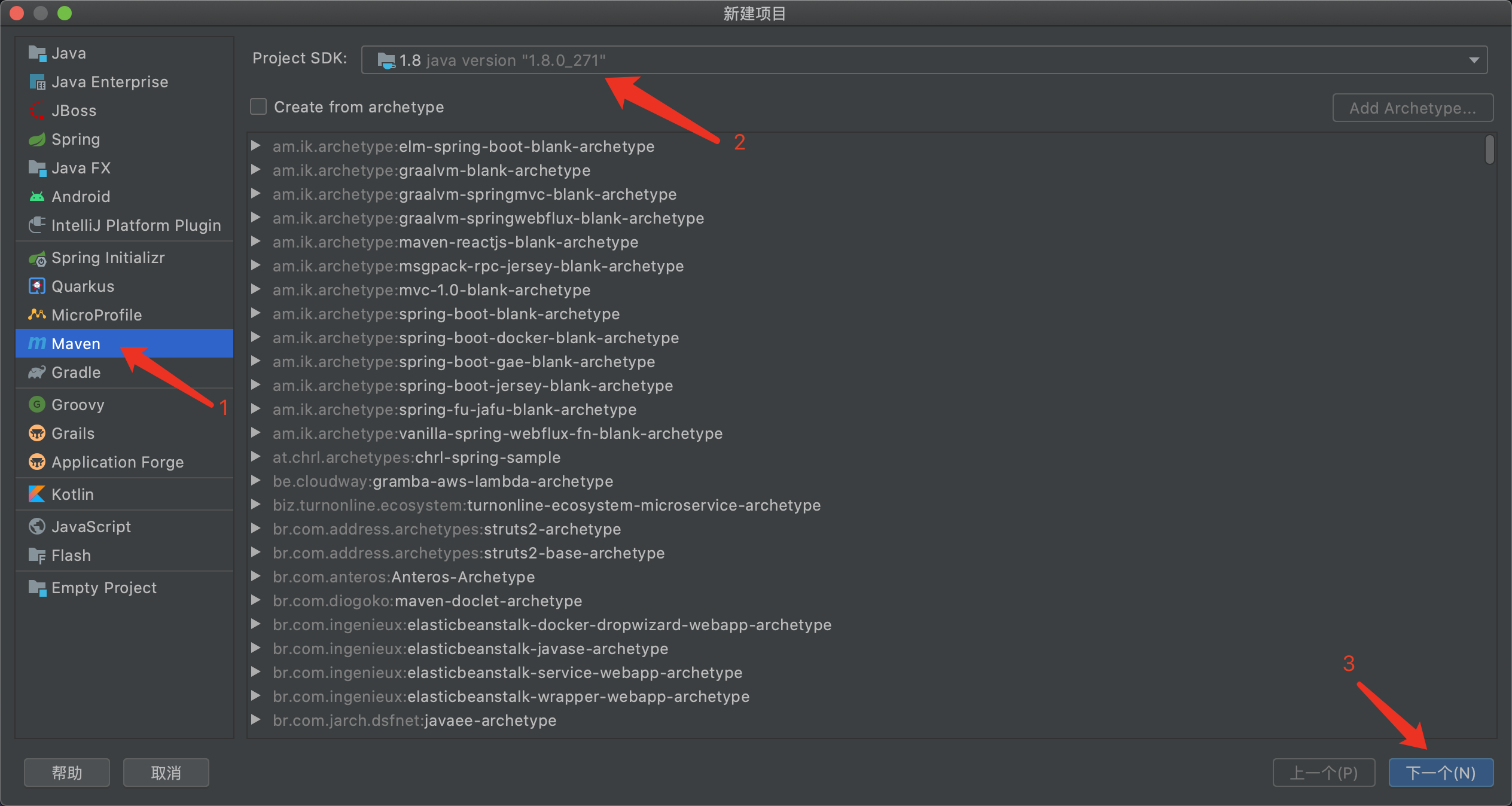The image size is (1512, 806).
Task: Click the Java FX folder icon
Action: coord(37,168)
